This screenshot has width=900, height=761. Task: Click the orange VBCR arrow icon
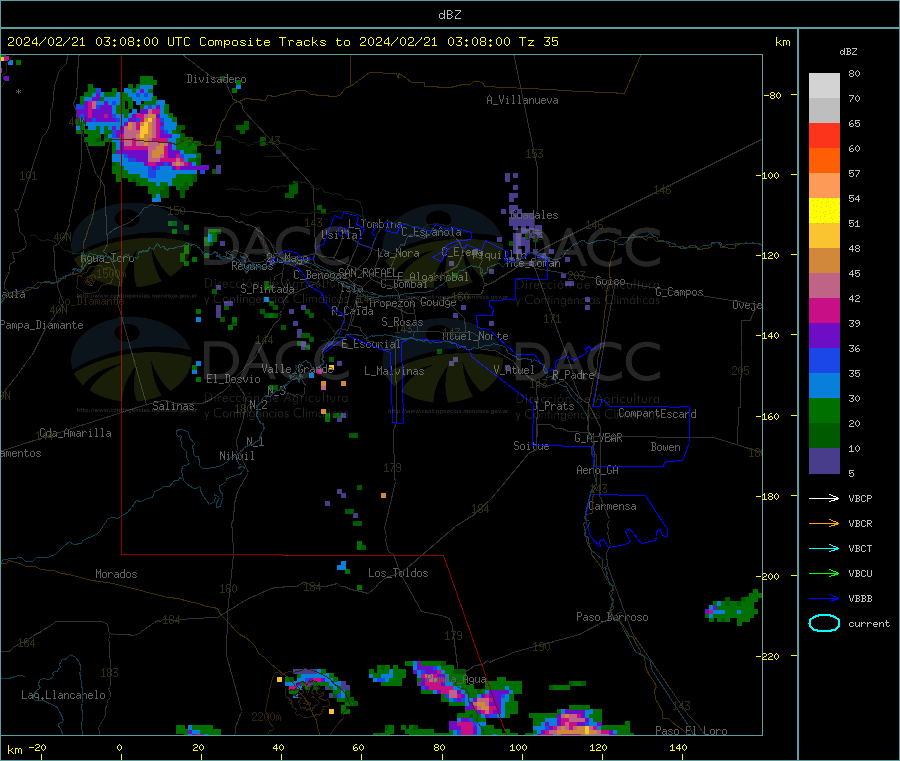[824, 523]
